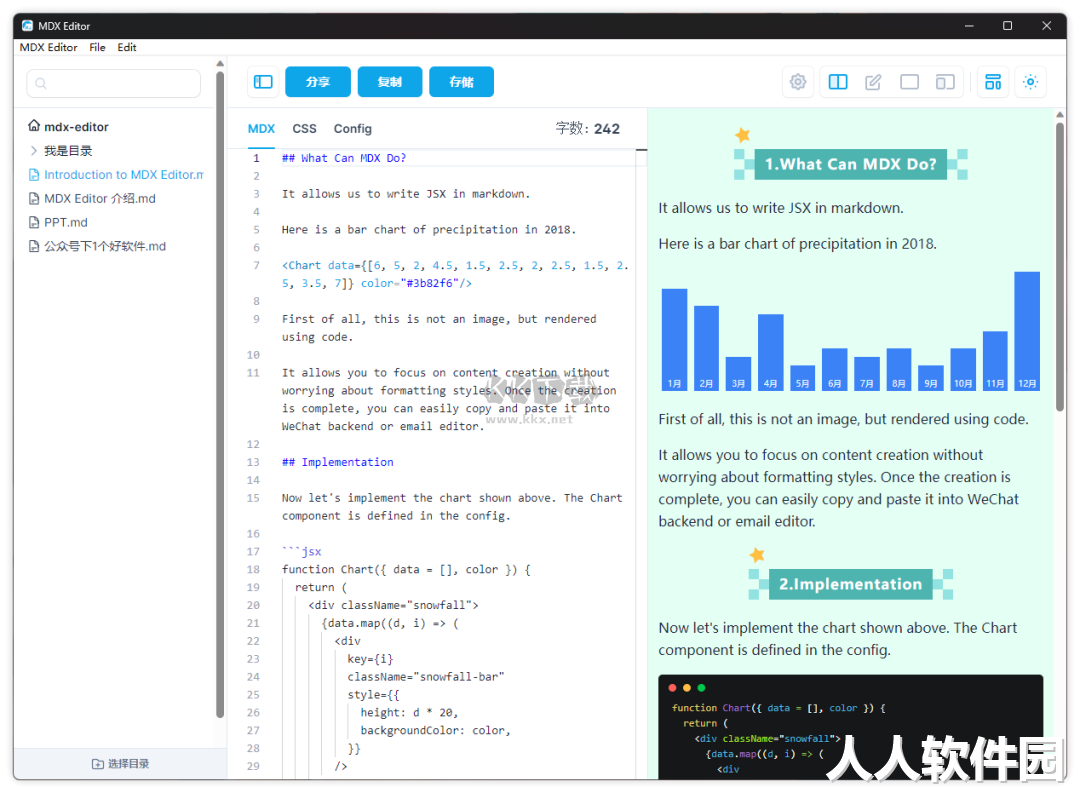Click the 复制 copy button
Viewport: 1080px width, 793px height.
coord(390,82)
